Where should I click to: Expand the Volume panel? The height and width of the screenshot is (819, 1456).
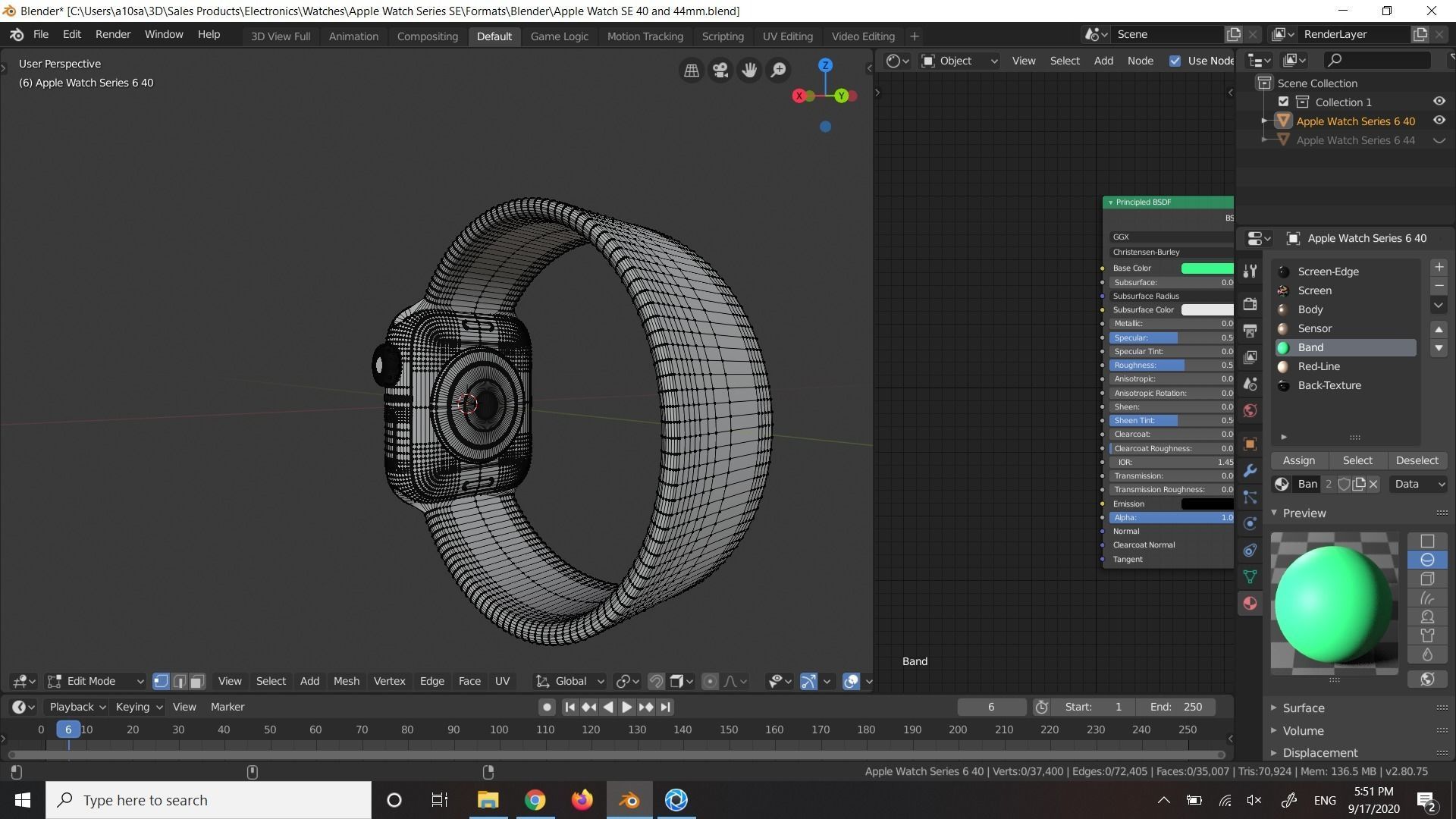1302,730
